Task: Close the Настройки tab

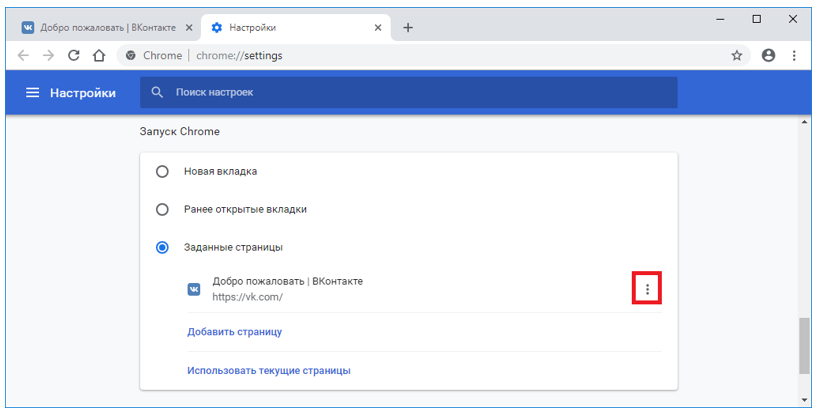Action: [378, 28]
